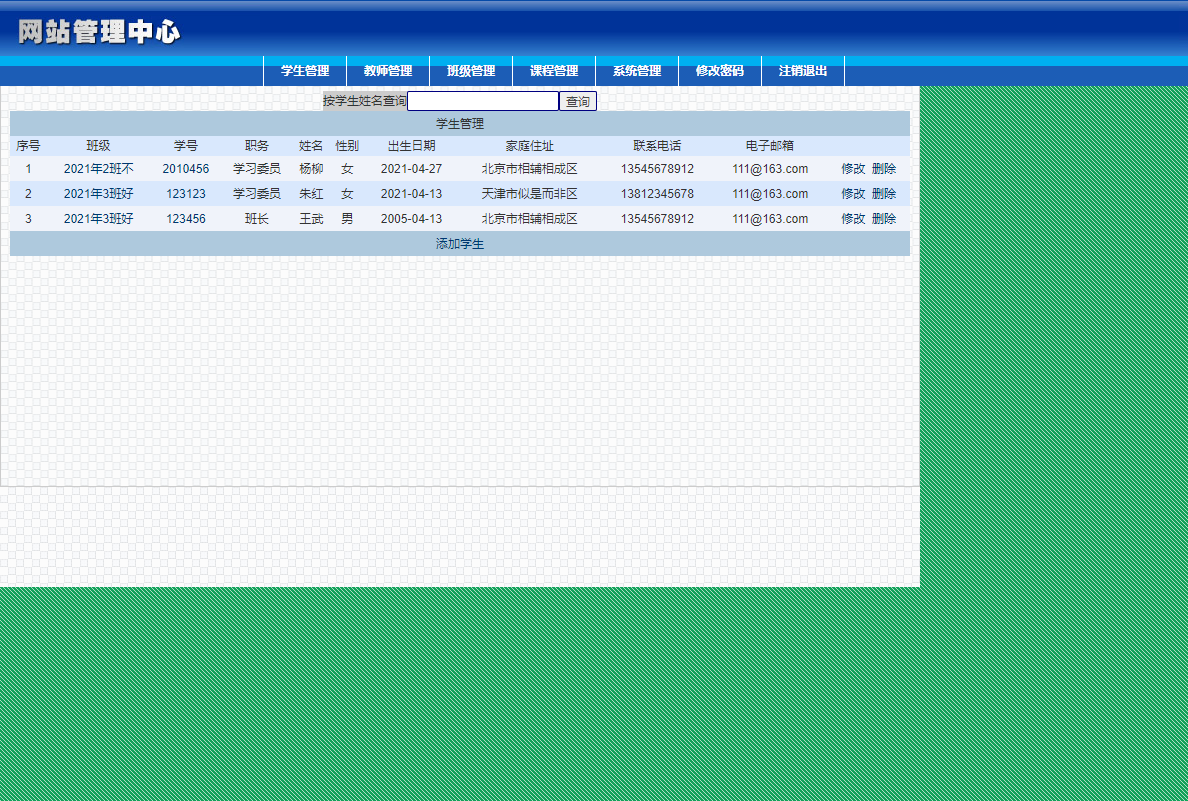
Task: Select the 班长 position cell
Action: click(257, 218)
